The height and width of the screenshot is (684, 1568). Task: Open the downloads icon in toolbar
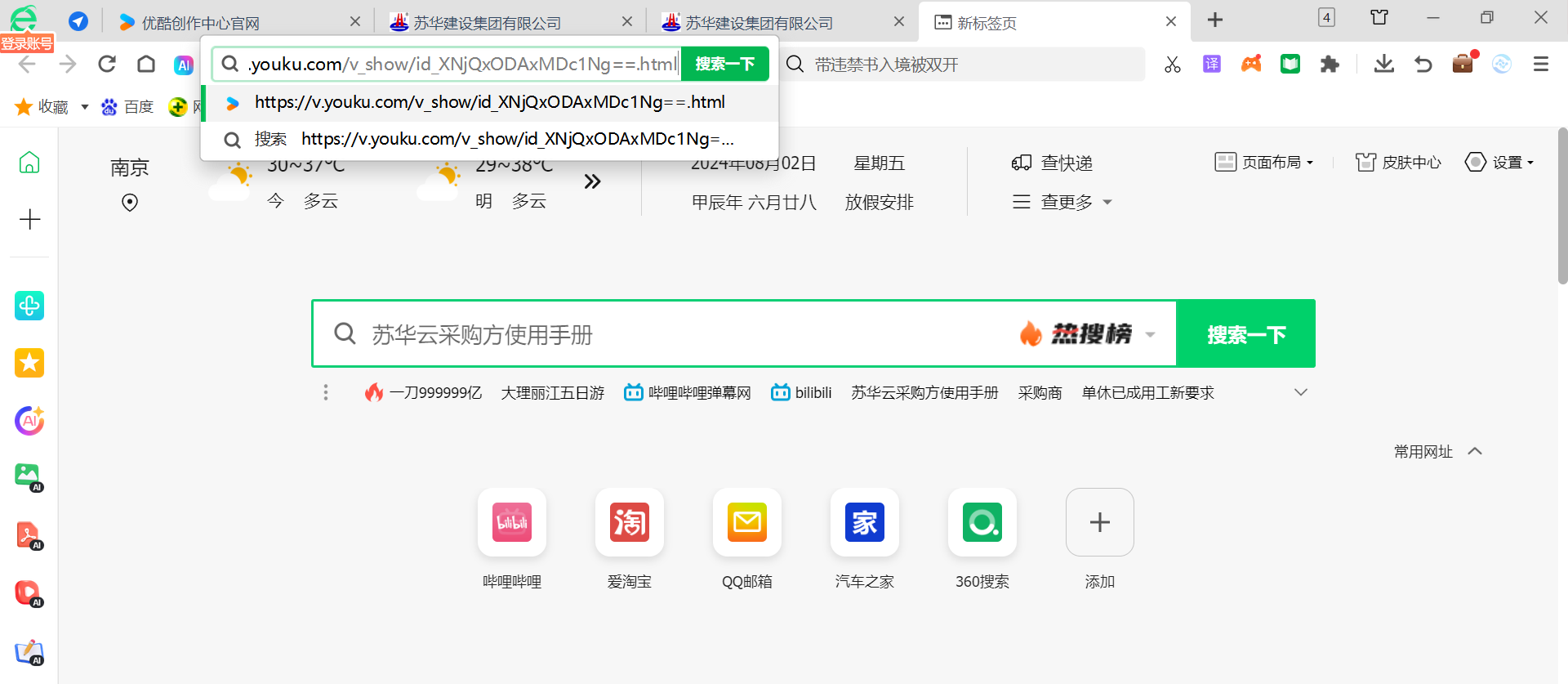click(x=1383, y=64)
